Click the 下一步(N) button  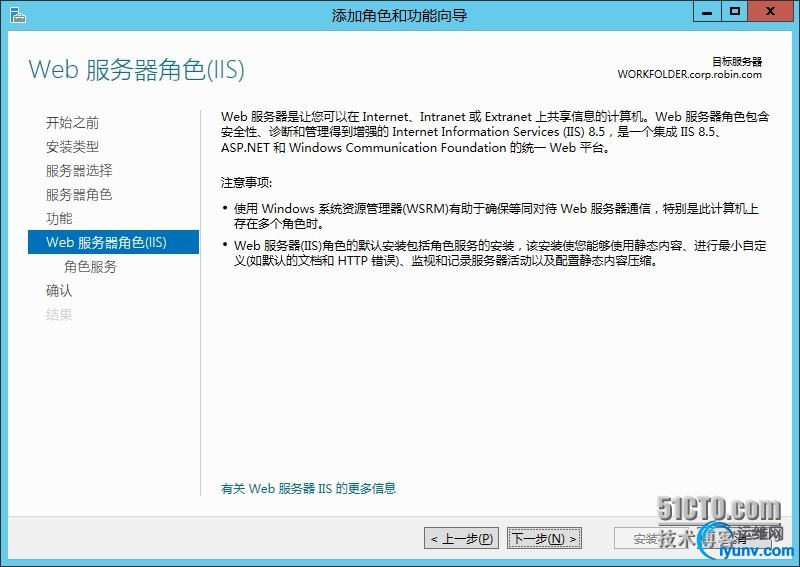point(544,538)
